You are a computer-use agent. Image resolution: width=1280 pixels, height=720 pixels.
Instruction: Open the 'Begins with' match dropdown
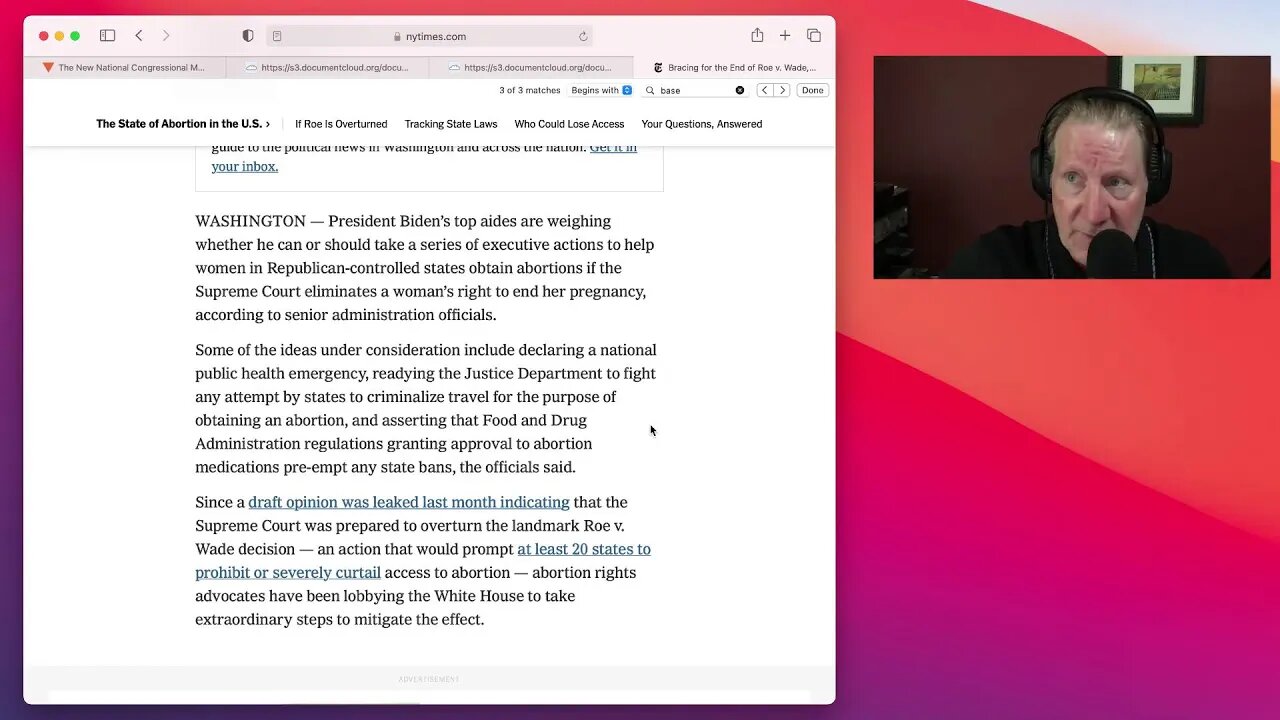coord(601,90)
